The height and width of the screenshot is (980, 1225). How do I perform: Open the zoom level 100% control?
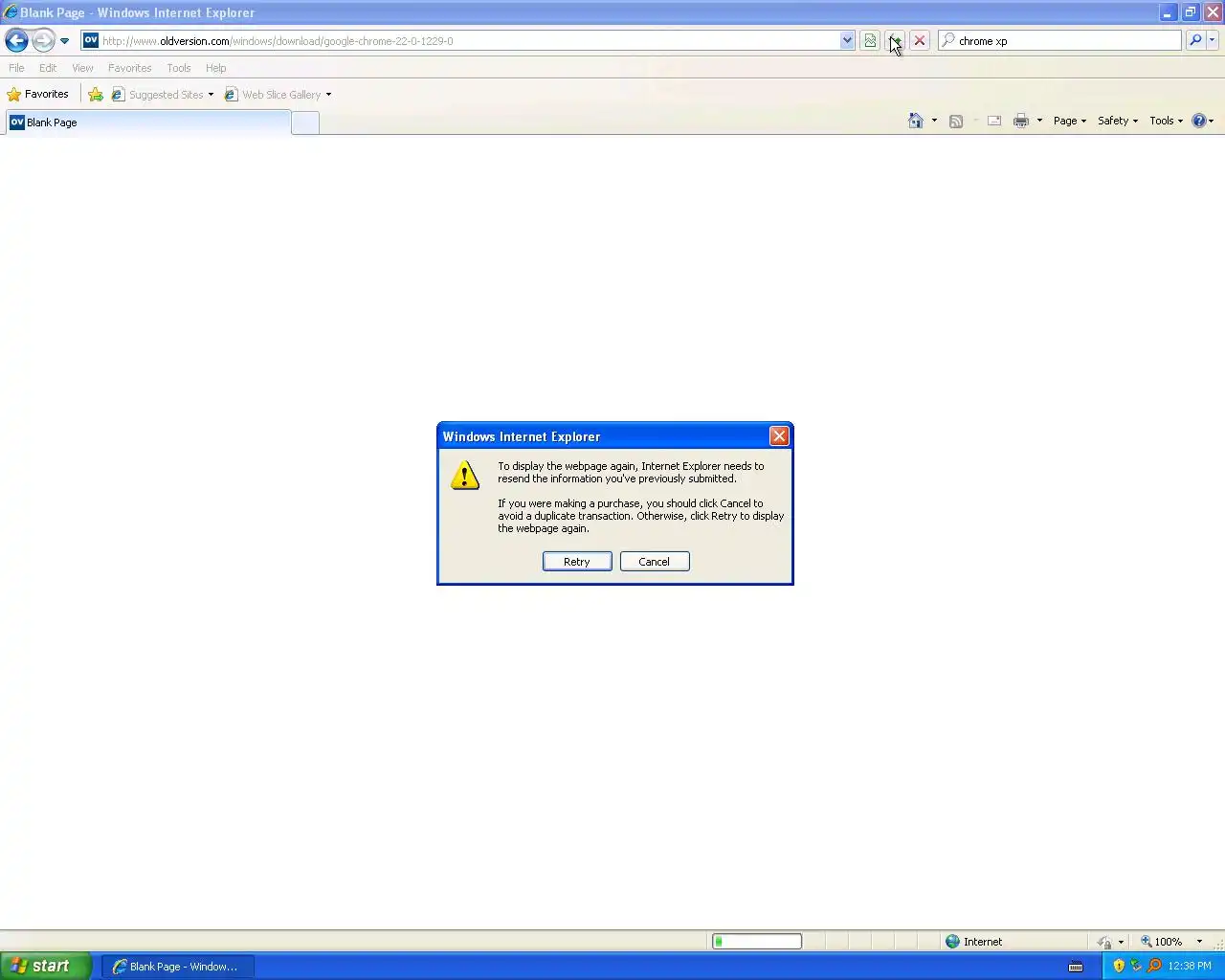point(1162,942)
